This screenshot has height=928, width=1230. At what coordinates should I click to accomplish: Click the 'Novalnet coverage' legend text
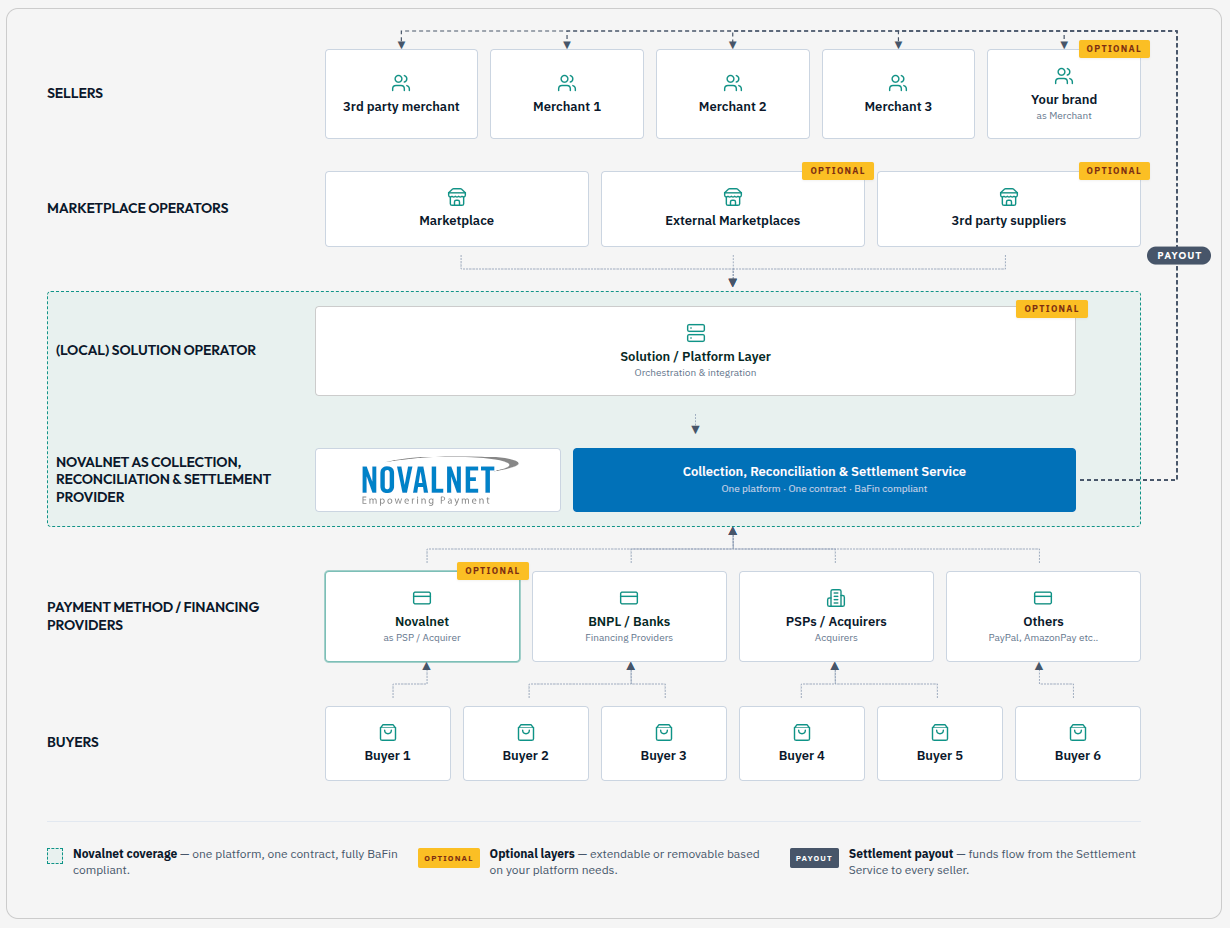coord(125,854)
